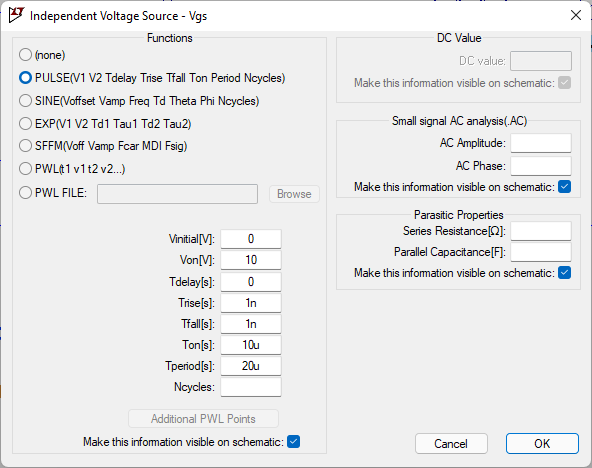This screenshot has height=468, width=592.
Task: Click the empty Ncycles input field
Action: (x=251, y=387)
